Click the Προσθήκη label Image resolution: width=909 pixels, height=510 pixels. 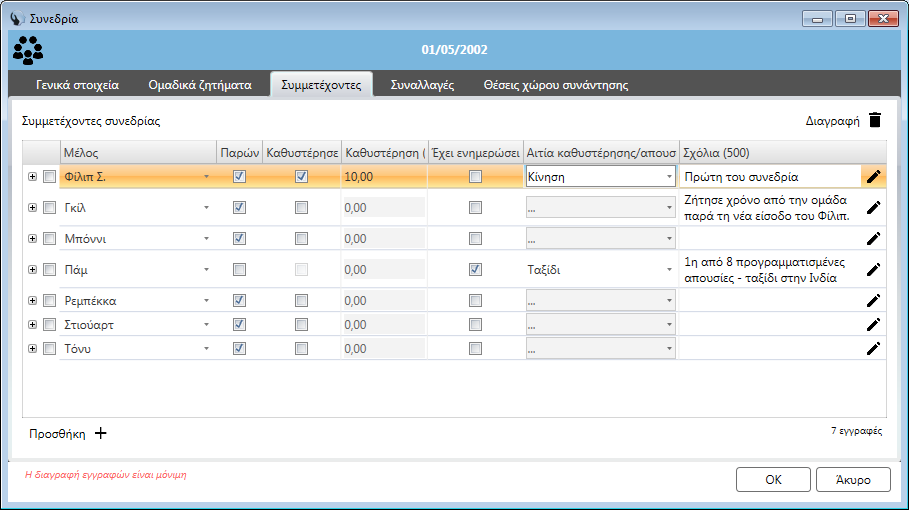(57, 434)
